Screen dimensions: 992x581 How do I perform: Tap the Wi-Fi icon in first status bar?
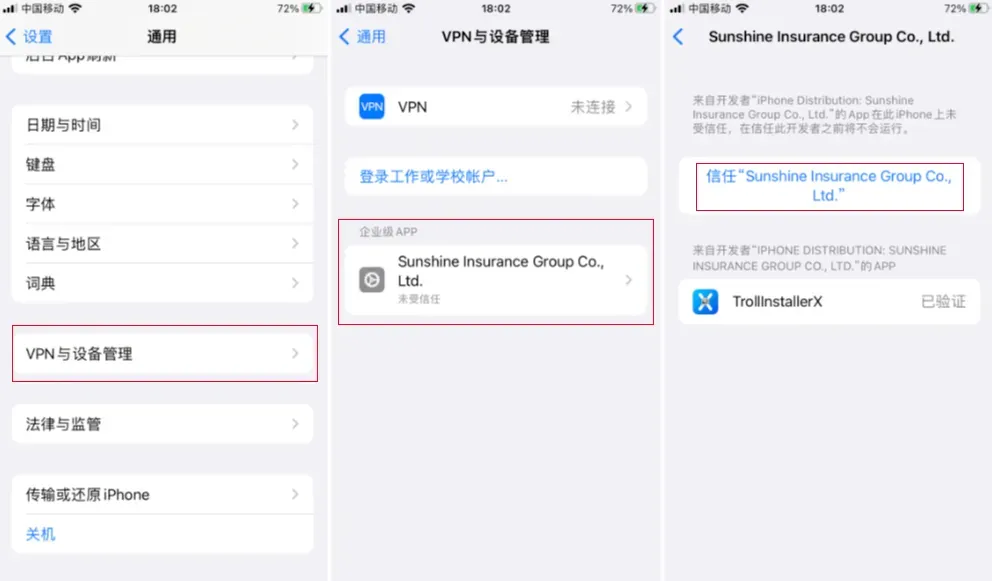pos(75,8)
